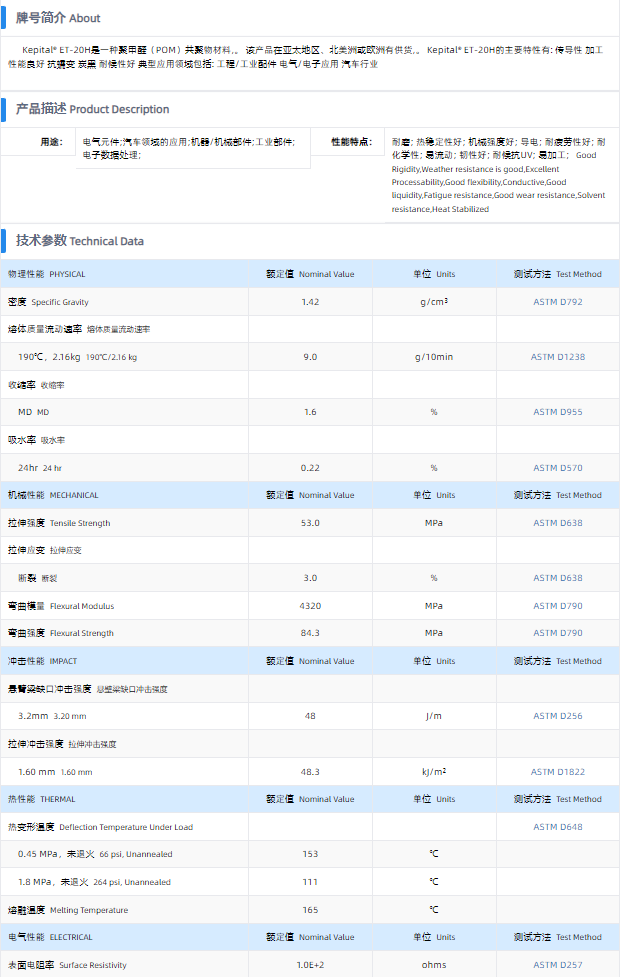Open the ASTM D1238 test method link
The width and height of the screenshot is (620, 977).
click(557, 357)
